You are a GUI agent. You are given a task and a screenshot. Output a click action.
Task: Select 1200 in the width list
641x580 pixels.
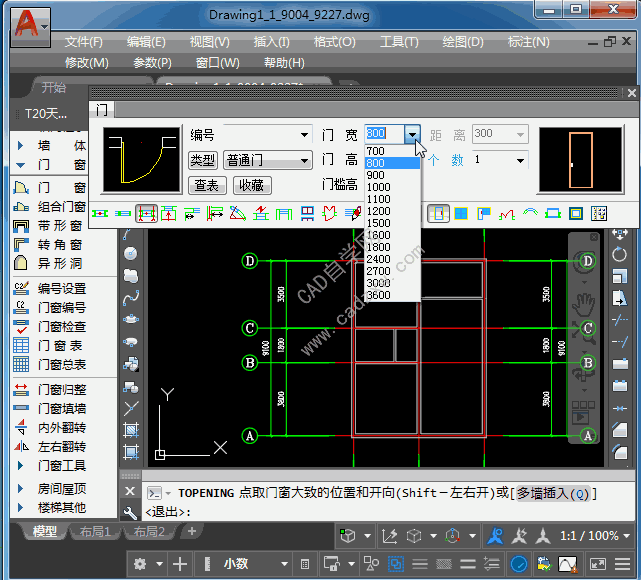(392, 211)
